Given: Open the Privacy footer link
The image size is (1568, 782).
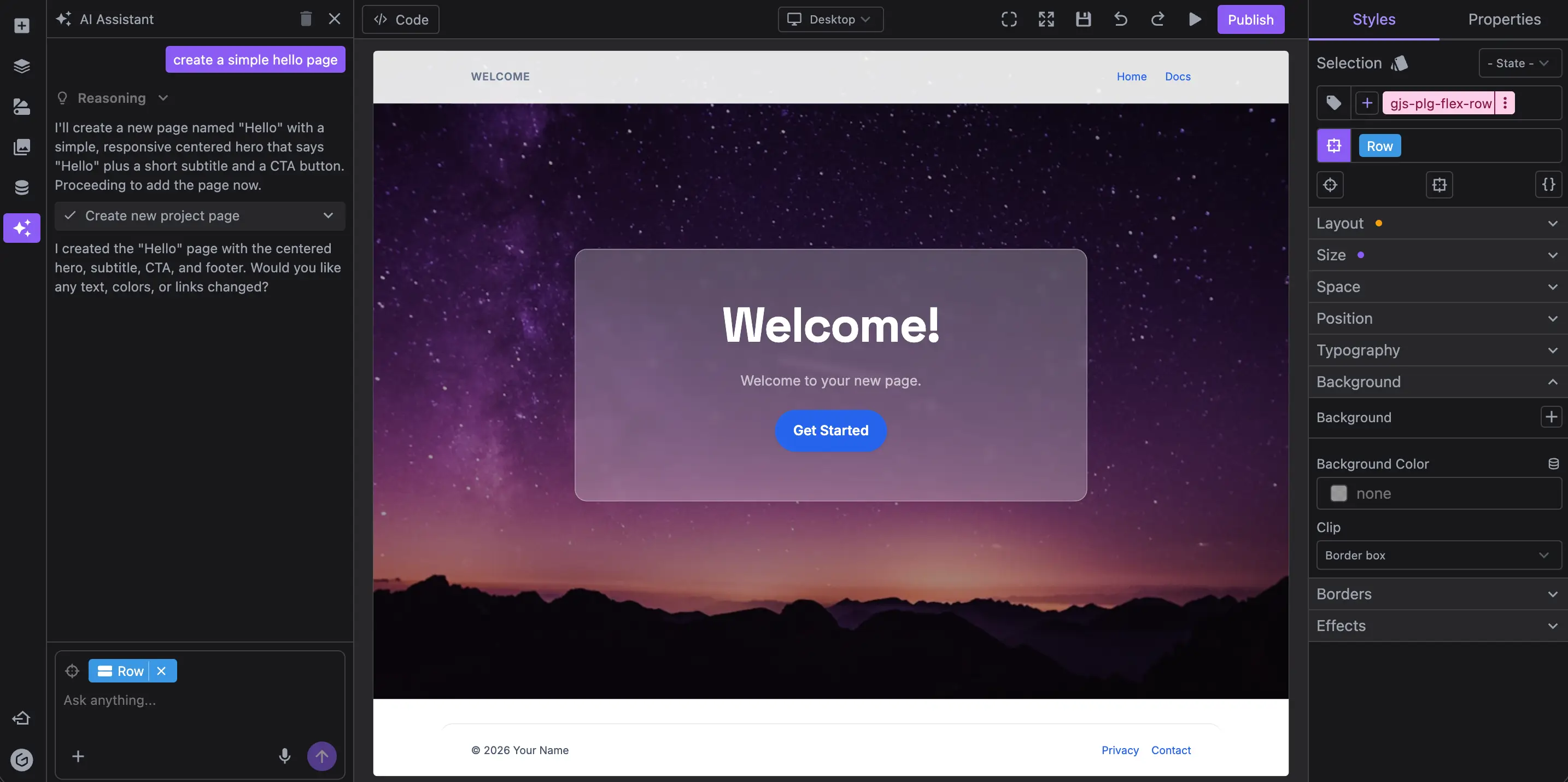Looking at the screenshot, I should 1120,750.
